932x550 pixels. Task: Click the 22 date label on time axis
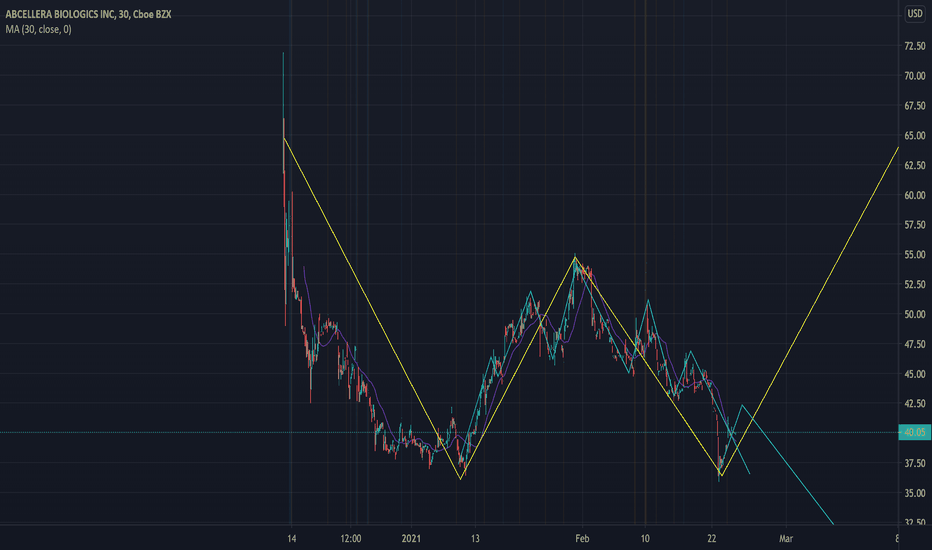711,539
